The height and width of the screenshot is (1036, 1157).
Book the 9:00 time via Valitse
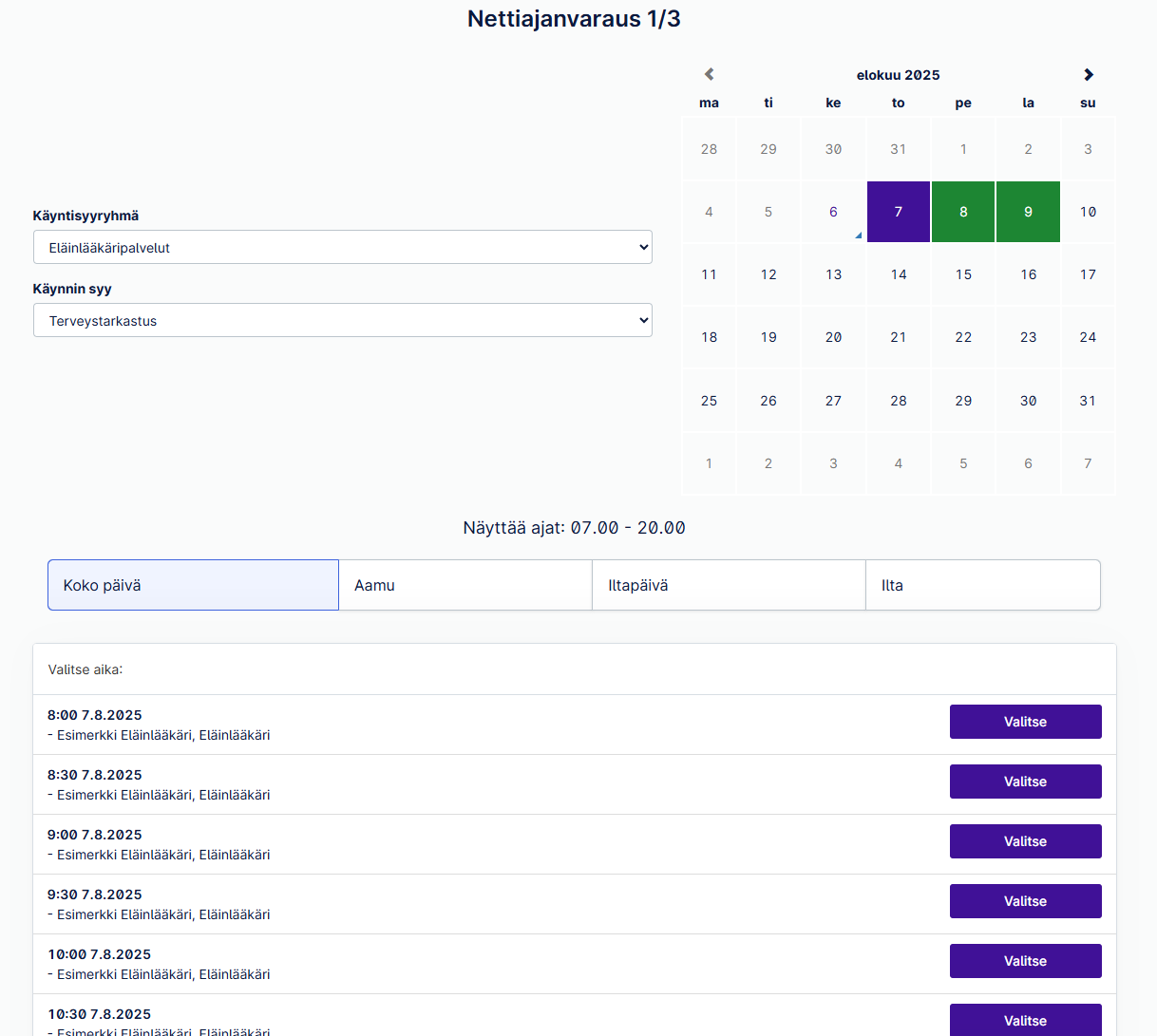tap(1026, 841)
